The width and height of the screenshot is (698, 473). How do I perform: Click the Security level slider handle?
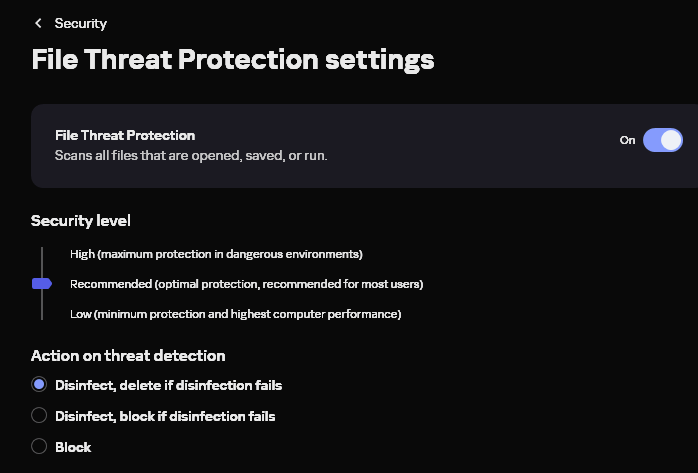(x=42, y=284)
